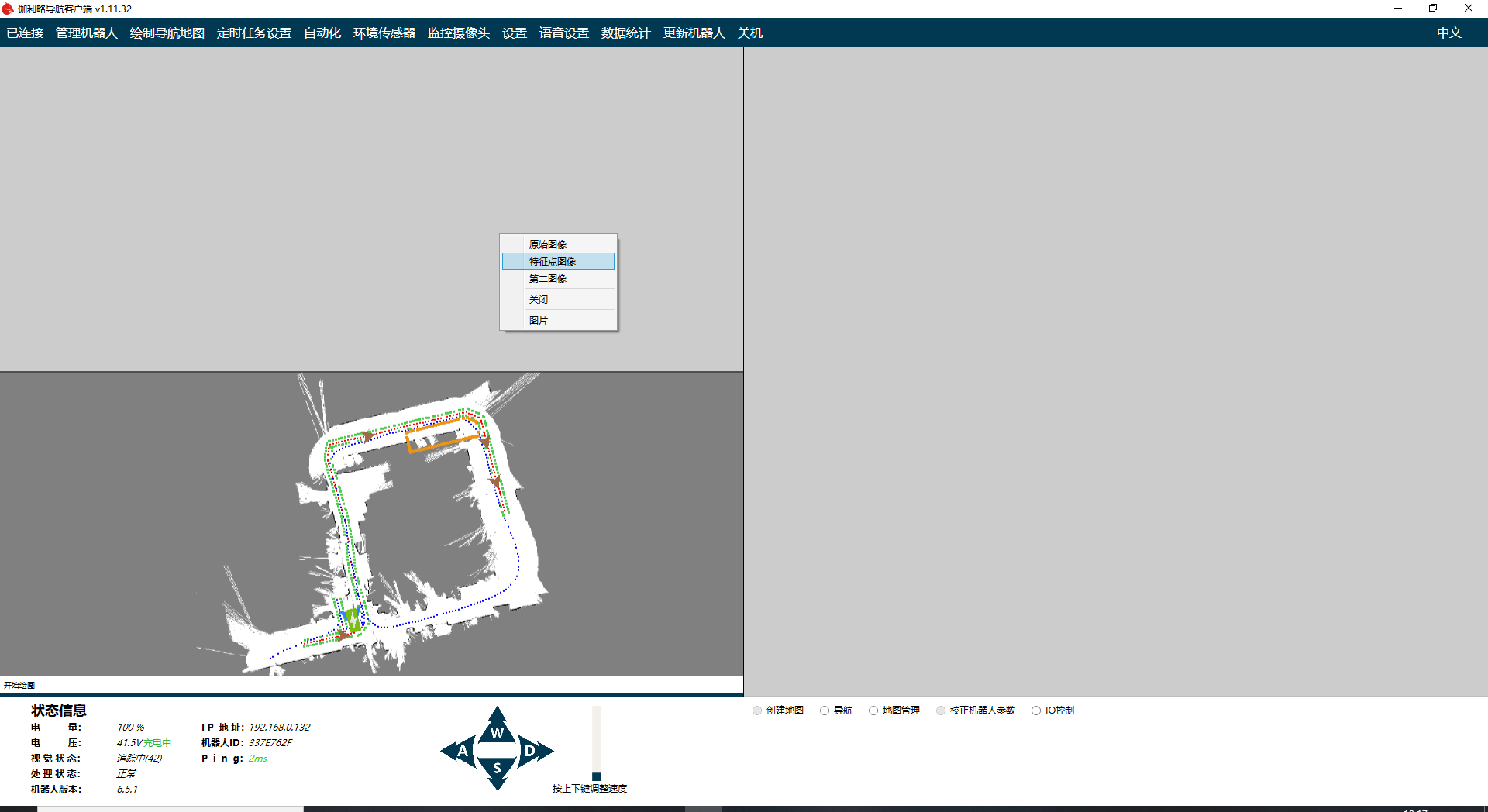Select the 校正机器人参数 radio button
Viewport: 1488px width, 812px height.
(x=941, y=710)
